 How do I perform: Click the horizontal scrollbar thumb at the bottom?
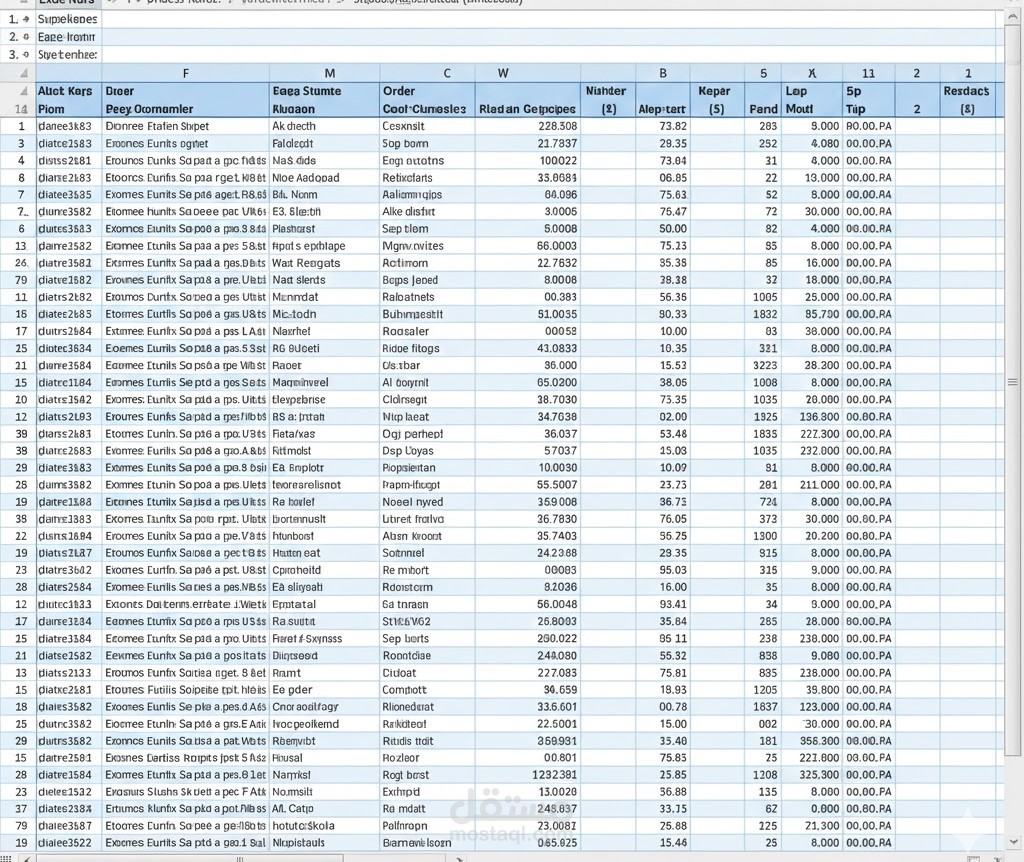tap(240, 858)
